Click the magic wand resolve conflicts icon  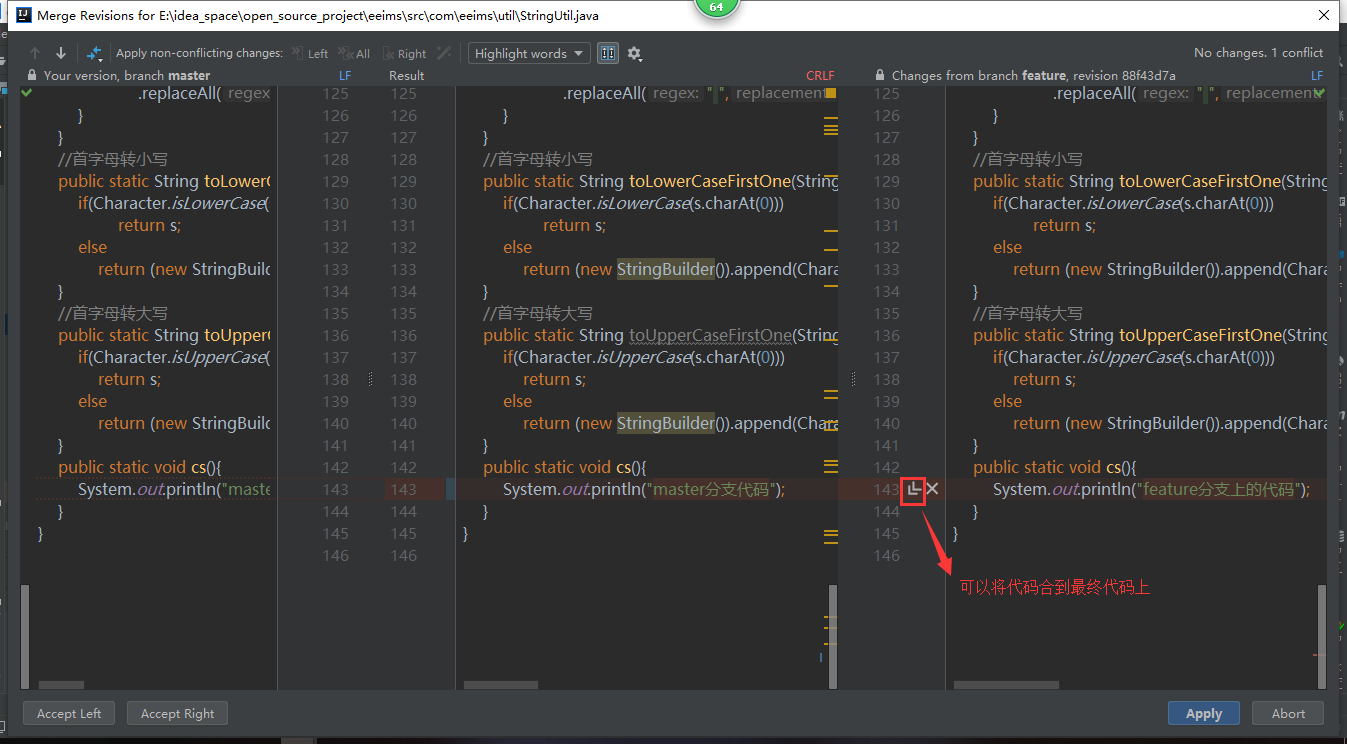(444, 53)
